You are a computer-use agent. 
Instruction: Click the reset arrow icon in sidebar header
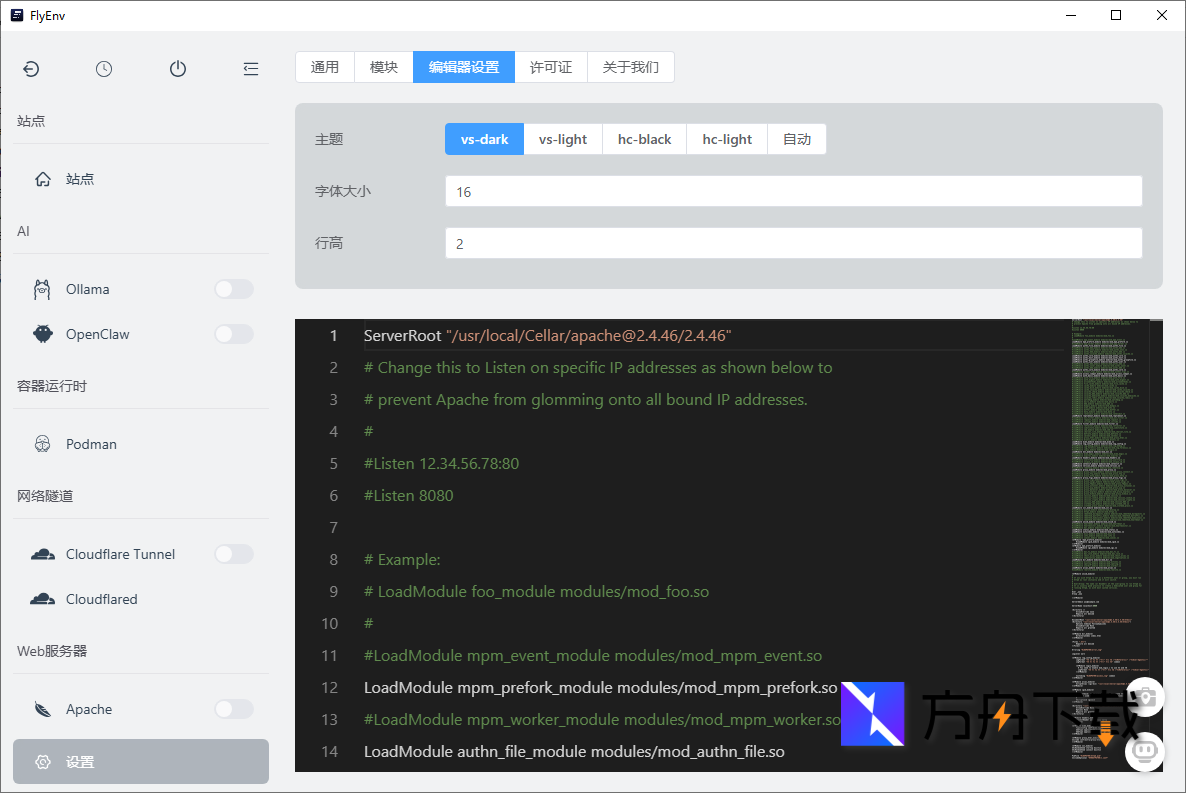31,69
